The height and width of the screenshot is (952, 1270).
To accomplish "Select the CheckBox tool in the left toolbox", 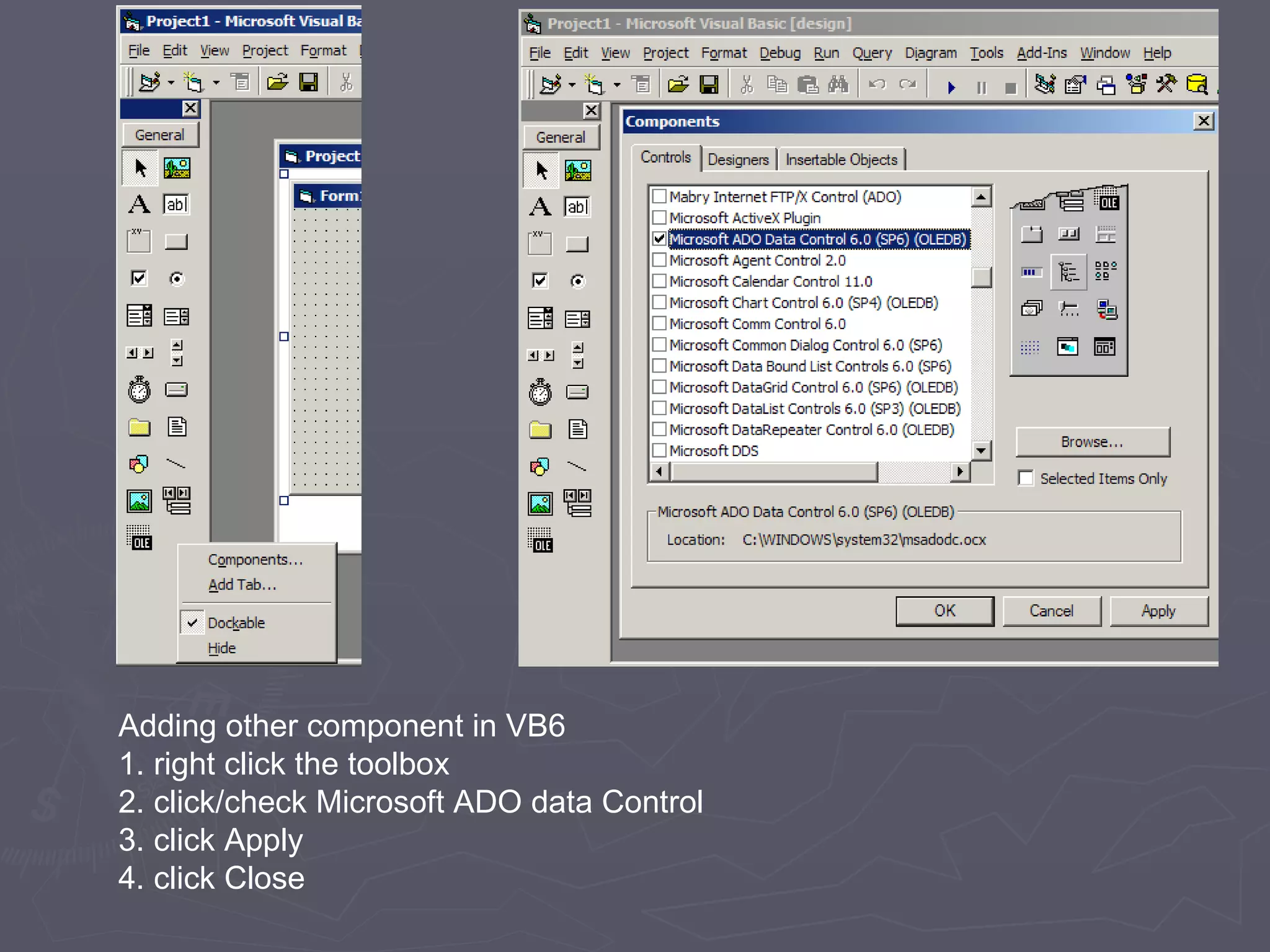I will (139, 278).
